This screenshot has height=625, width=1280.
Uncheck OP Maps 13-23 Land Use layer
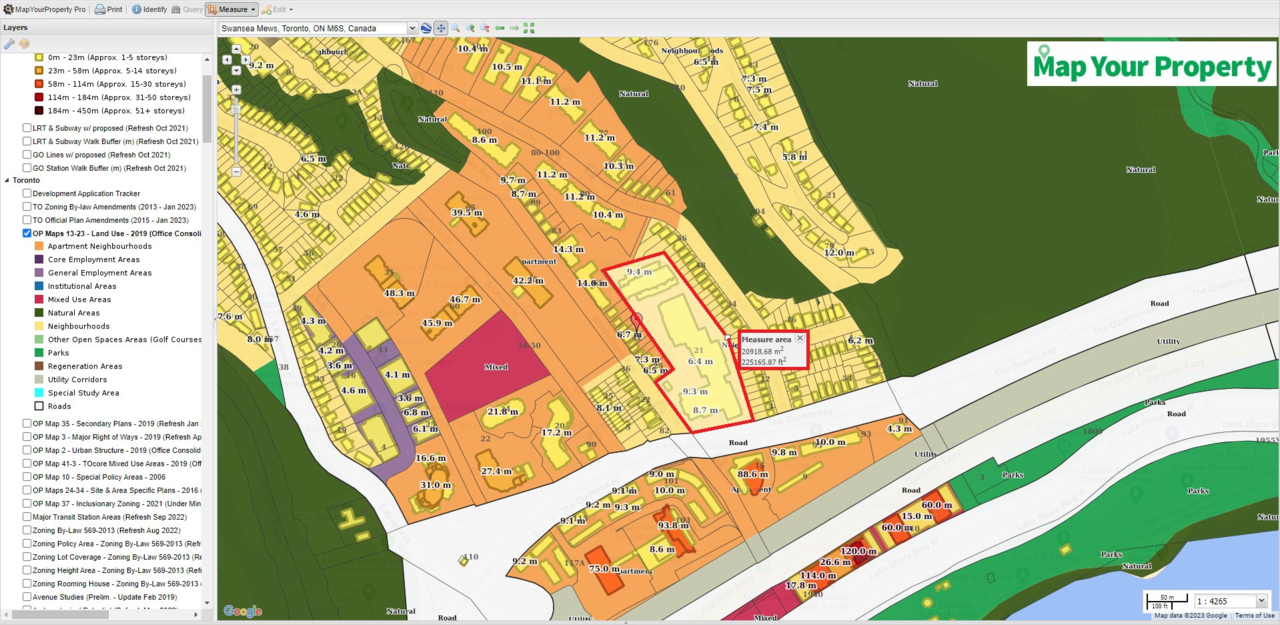pyautogui.click(x=27, y=233)
